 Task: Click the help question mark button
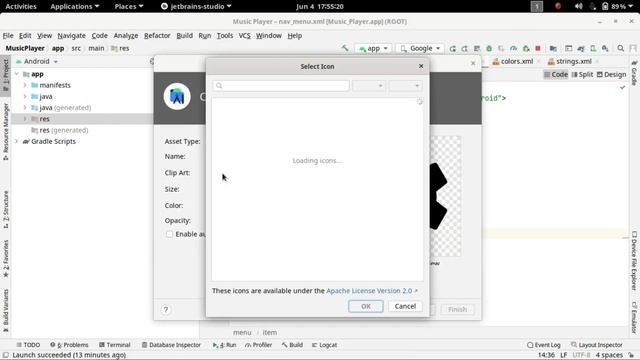(x=166, y=310)
